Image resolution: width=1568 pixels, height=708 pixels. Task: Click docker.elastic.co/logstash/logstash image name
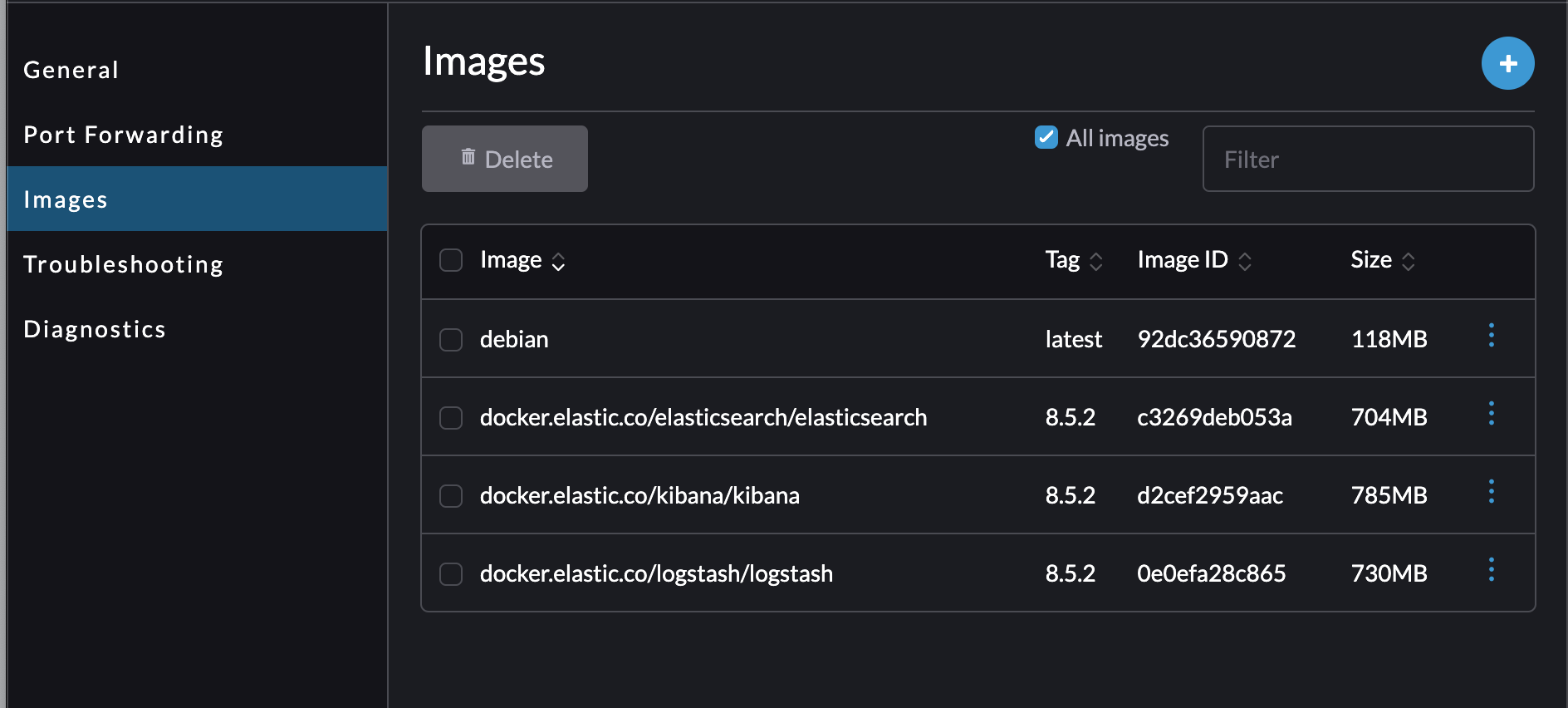pyautogui.click(x=656, y=573)
